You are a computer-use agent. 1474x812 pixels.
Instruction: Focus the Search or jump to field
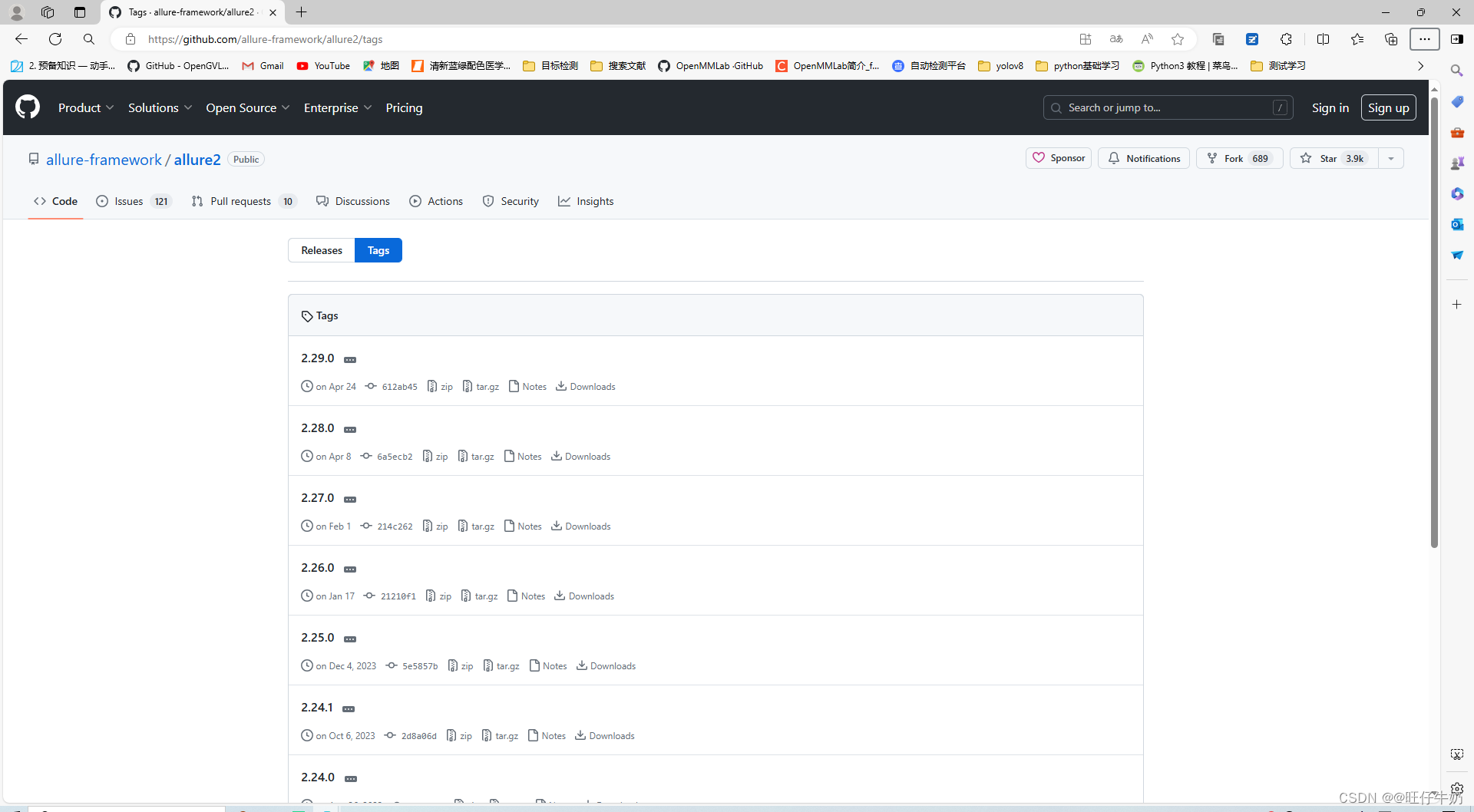pos(1168,107)
